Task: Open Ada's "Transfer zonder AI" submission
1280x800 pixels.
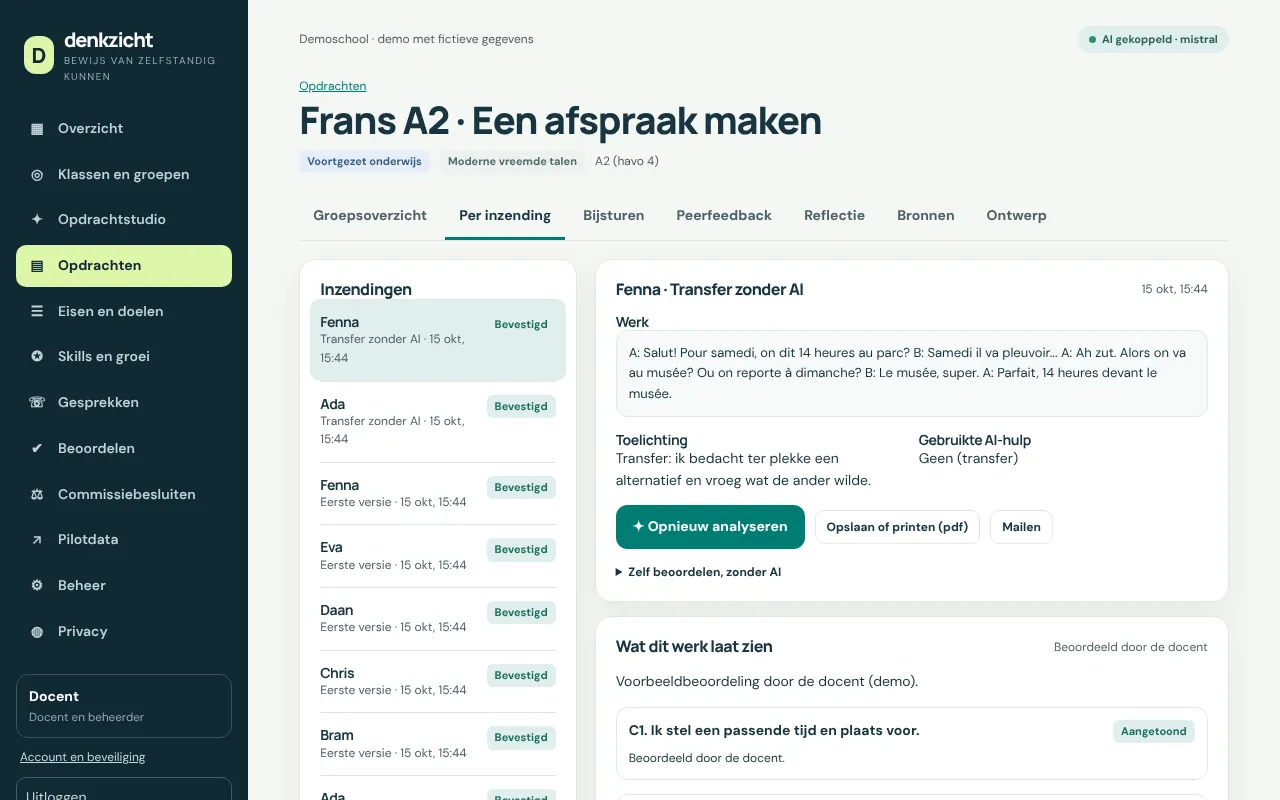Action: pyautogui.click(x=438, y=421)
